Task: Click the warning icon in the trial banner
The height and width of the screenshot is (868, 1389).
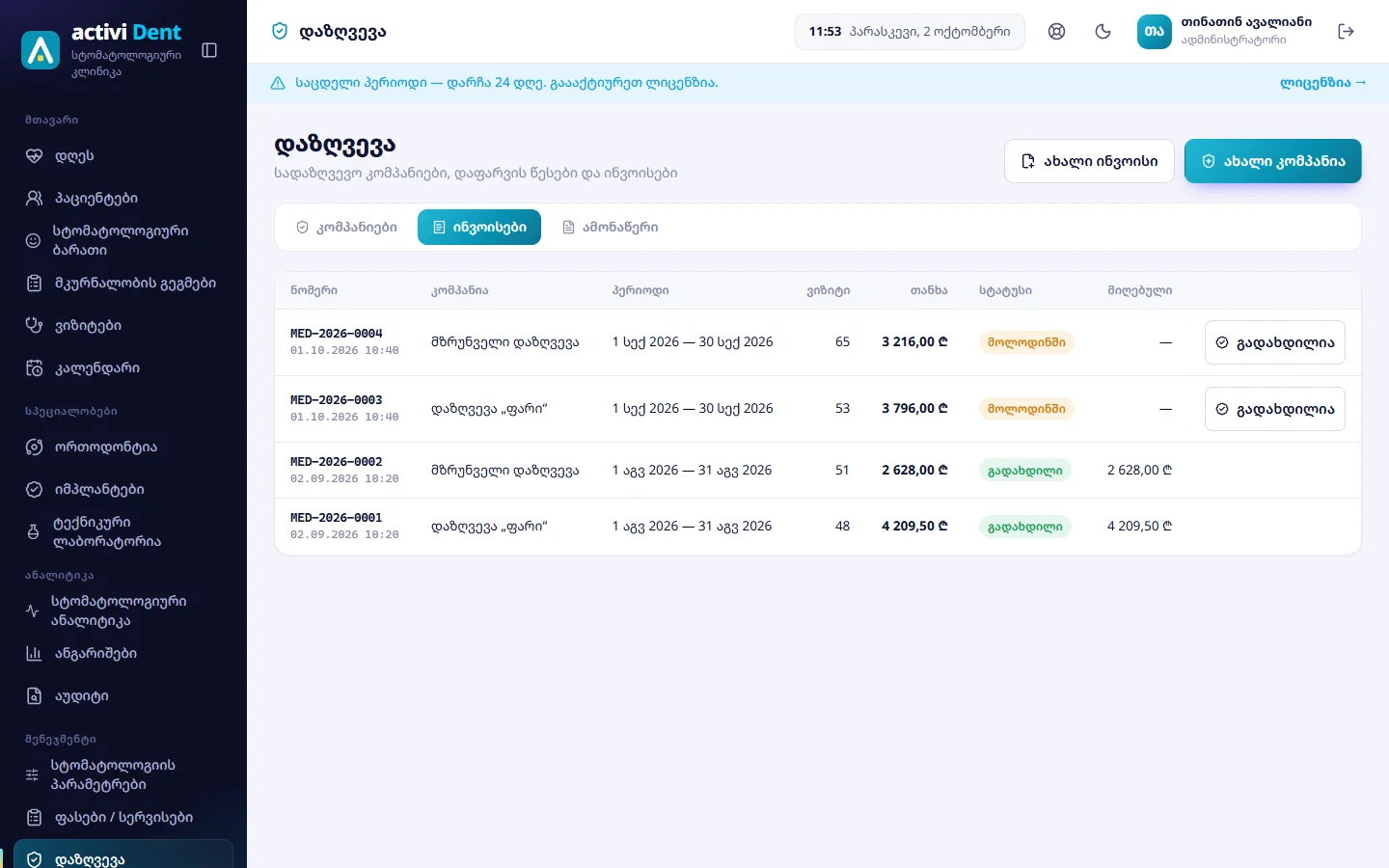Action: (278, 83)
